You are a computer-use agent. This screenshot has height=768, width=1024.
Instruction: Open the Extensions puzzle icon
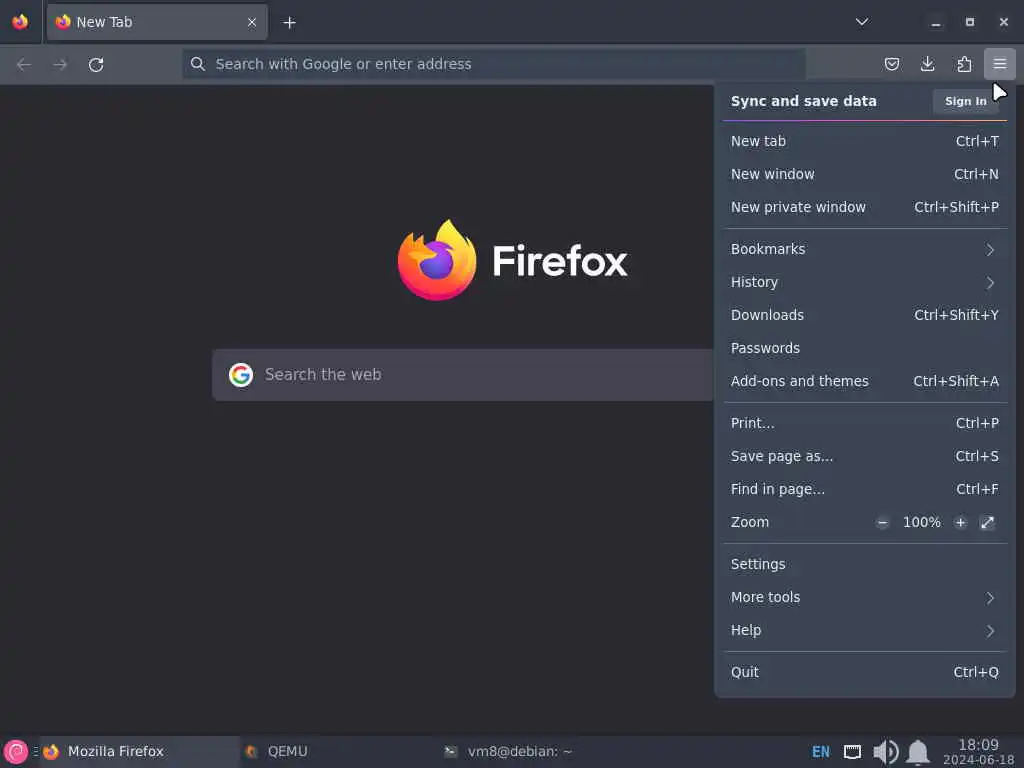964,64
